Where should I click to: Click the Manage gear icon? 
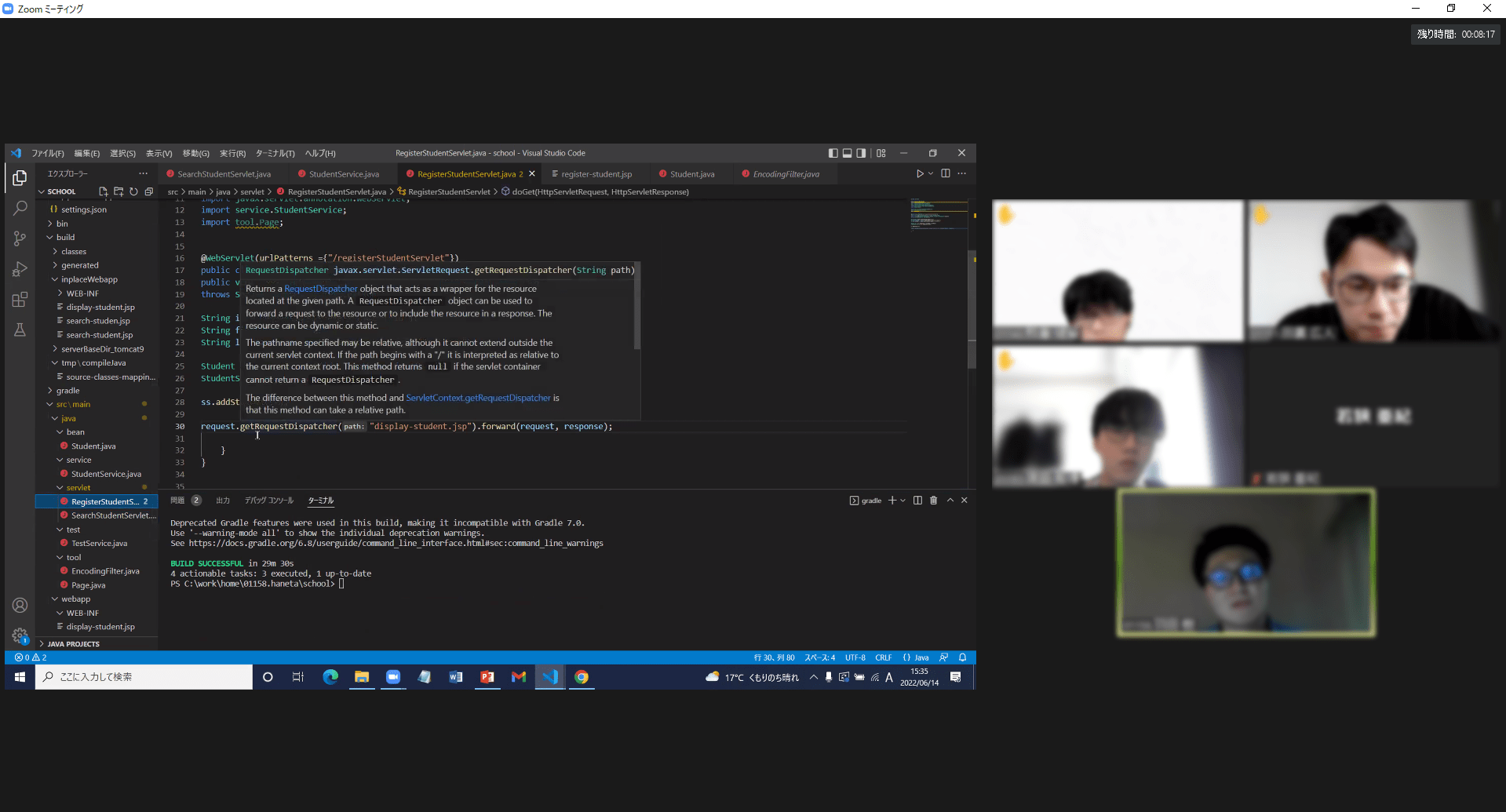point(20,635)
